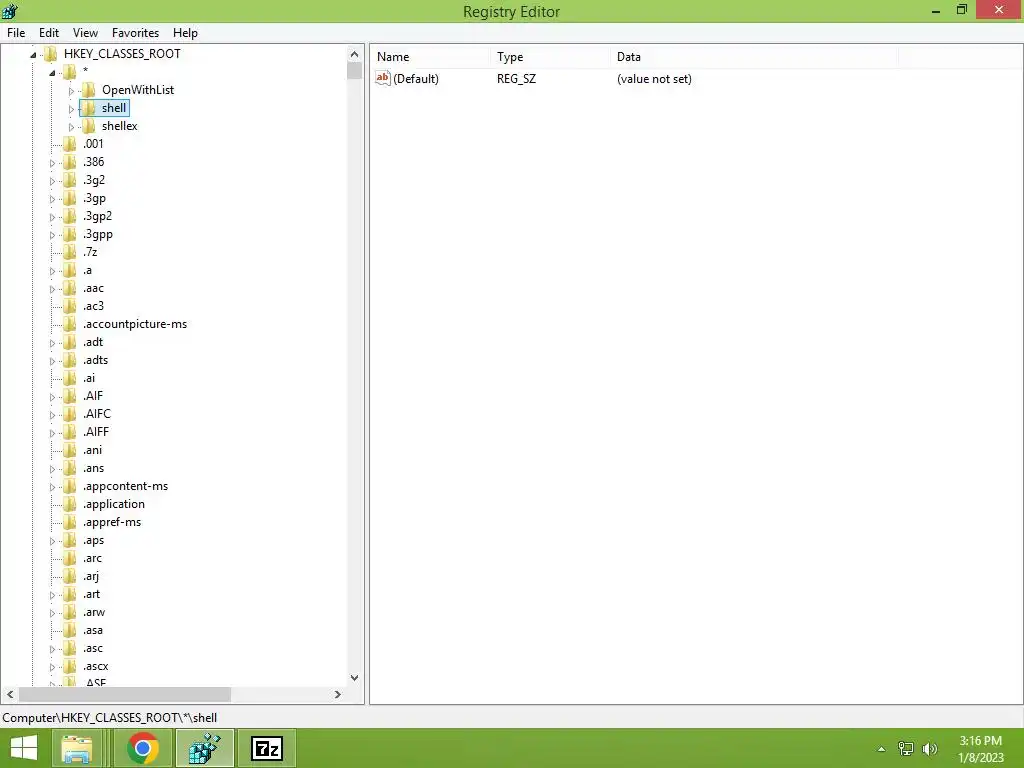Expand the .appcontent-ms key
This screenshot has height=768, width=1024.
pos(52,487)
